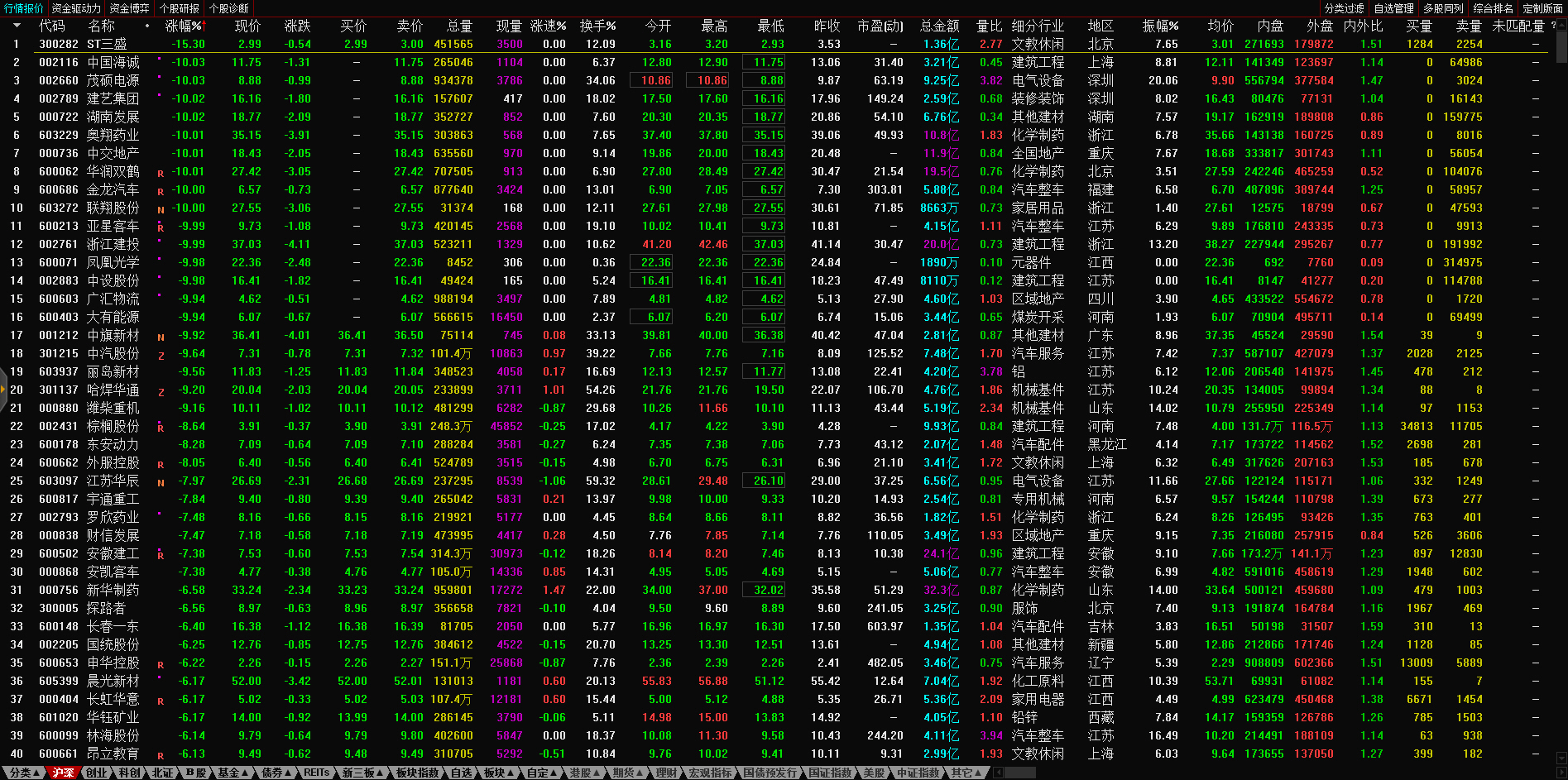Click the 综合排名 button
Viewport: 1568px width, 780px height.
1493,8
